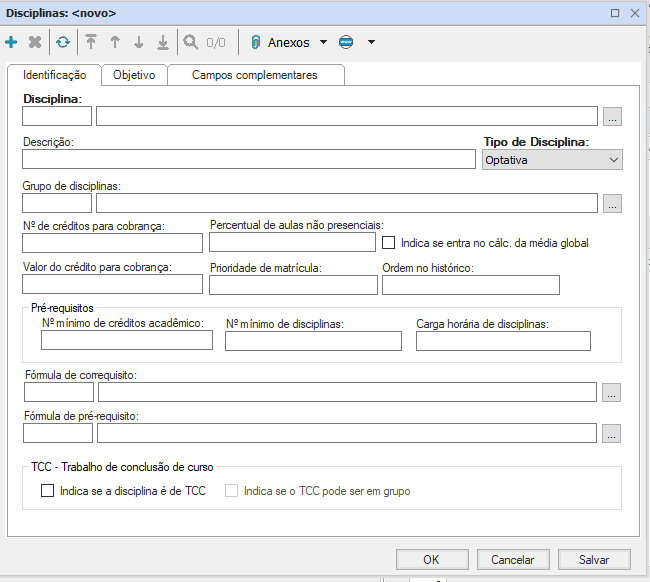Go to last record arrow icon
Viewport: 650px width, 582px height.
pos(162,43)
